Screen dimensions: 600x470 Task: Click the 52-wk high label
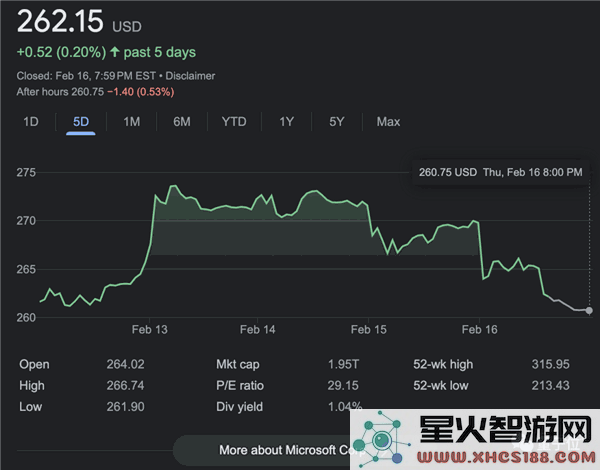pyautogui.click(x=443, y=364)
